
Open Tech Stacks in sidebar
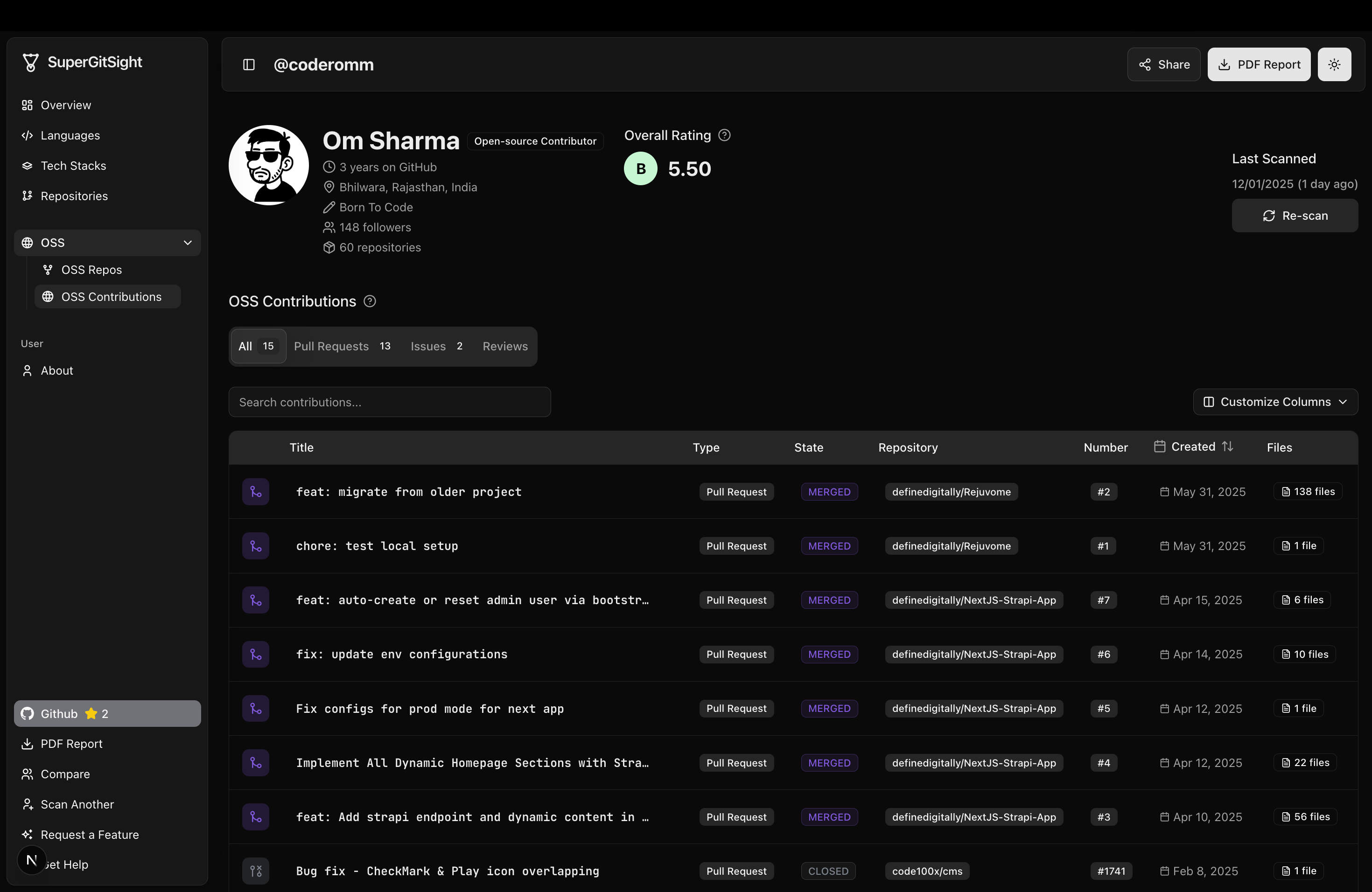(73, 166)
